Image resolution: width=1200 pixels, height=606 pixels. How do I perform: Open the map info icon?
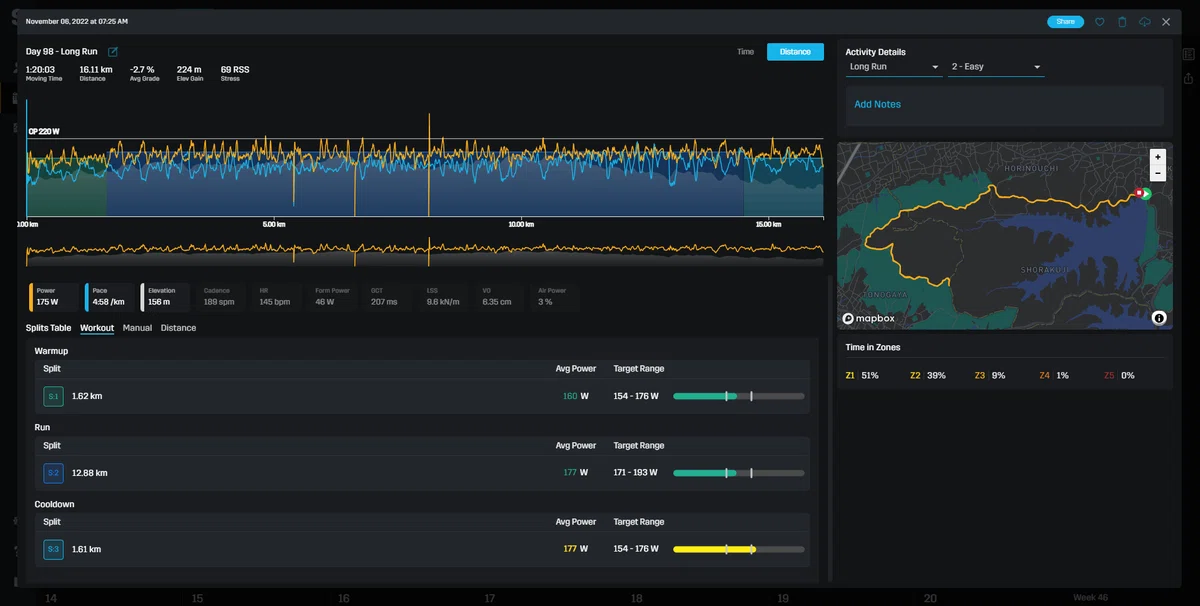1158,318
